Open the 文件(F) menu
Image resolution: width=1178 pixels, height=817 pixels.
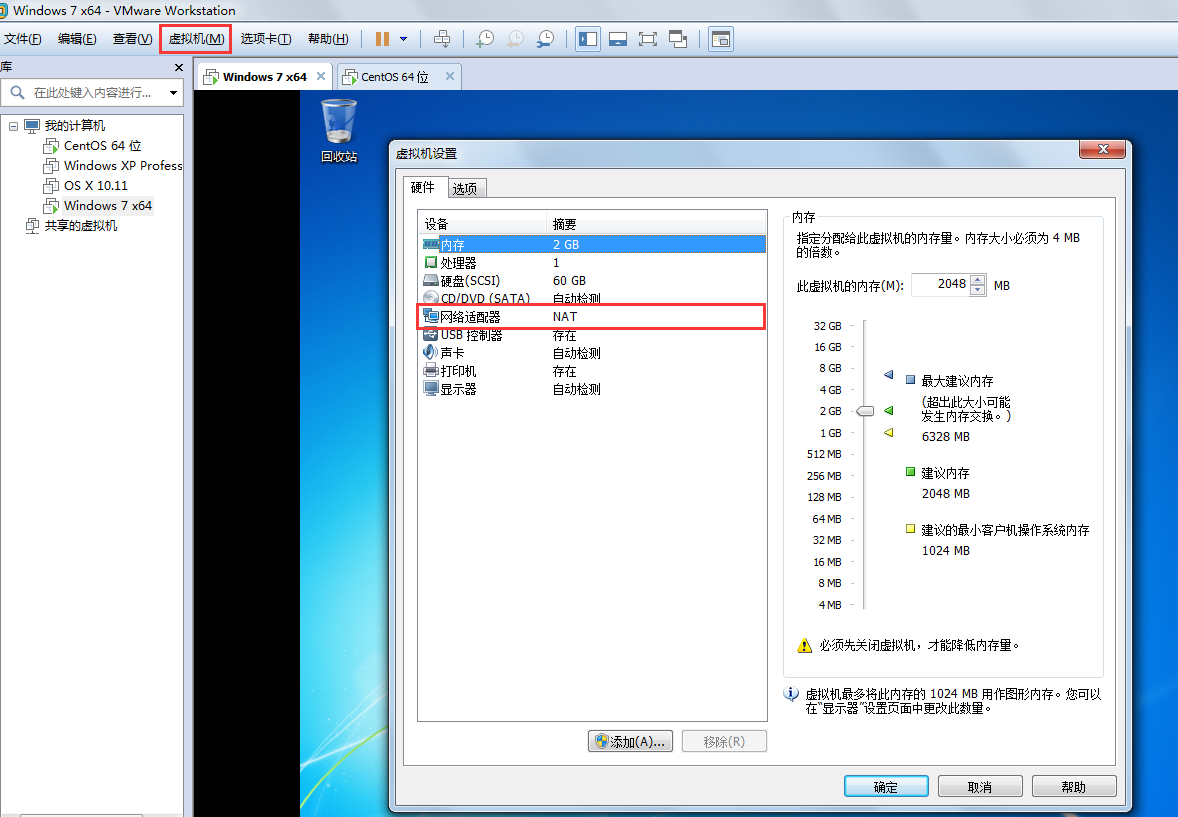pos(23,39)
